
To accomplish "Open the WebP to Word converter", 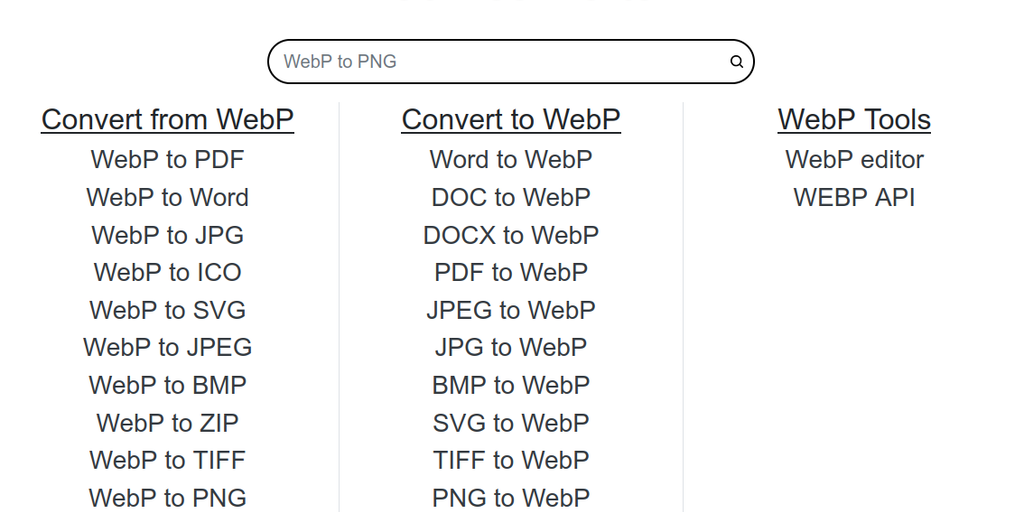I will pos(167,198).
